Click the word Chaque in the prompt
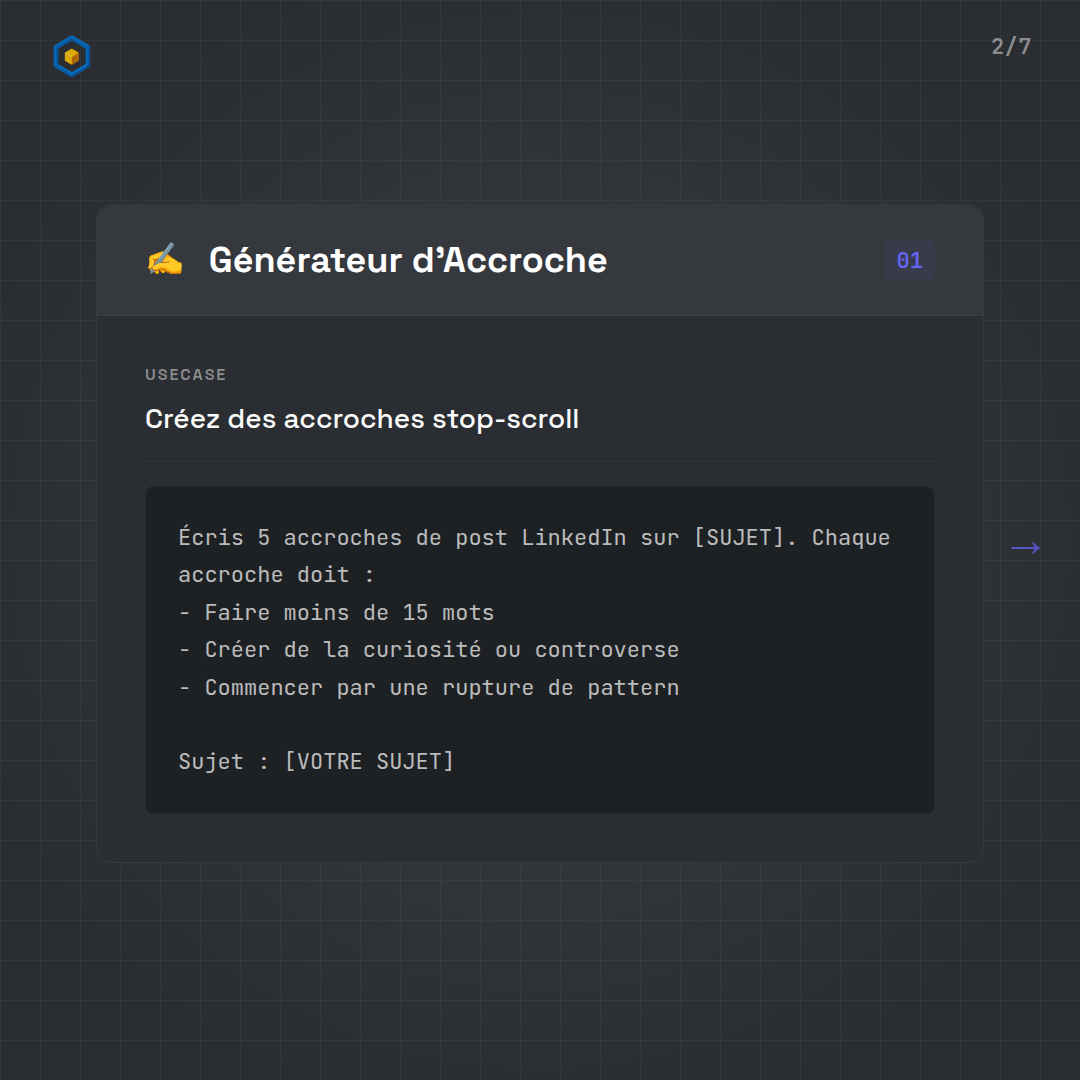1080x1080 pixels. 850,537
